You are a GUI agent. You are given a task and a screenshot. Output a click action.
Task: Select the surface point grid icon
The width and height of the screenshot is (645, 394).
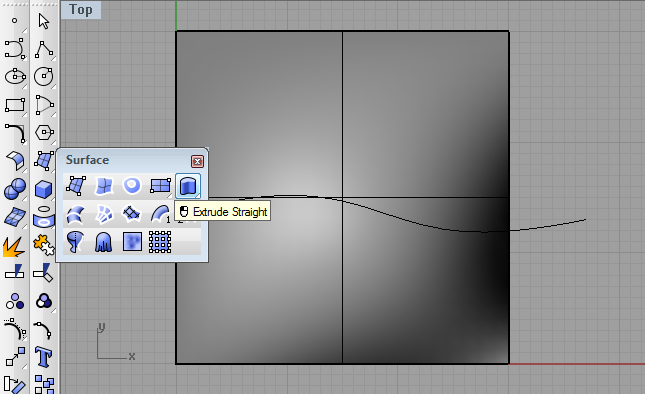tap(160, 242)
